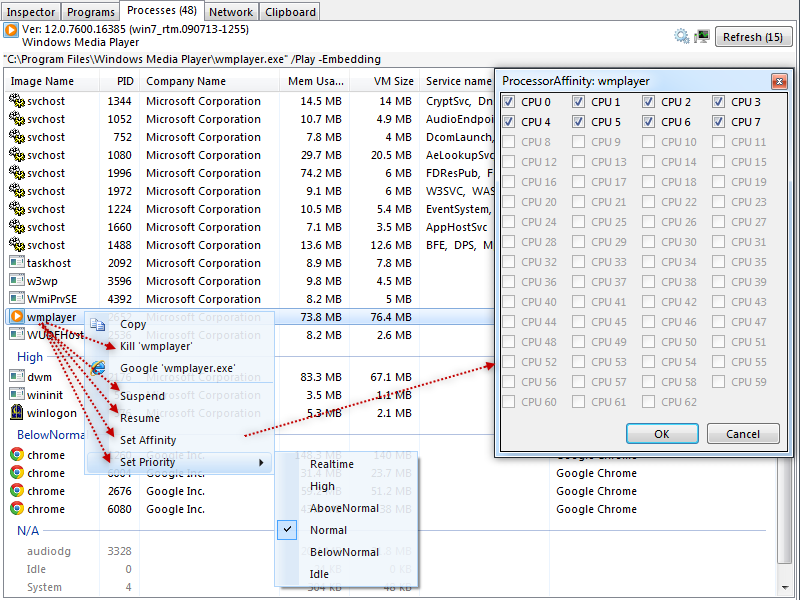The height and width of the screenshot is (600, 800).
Task: Uncheck the CPU 7 checkbox
Action: [718, 121]
